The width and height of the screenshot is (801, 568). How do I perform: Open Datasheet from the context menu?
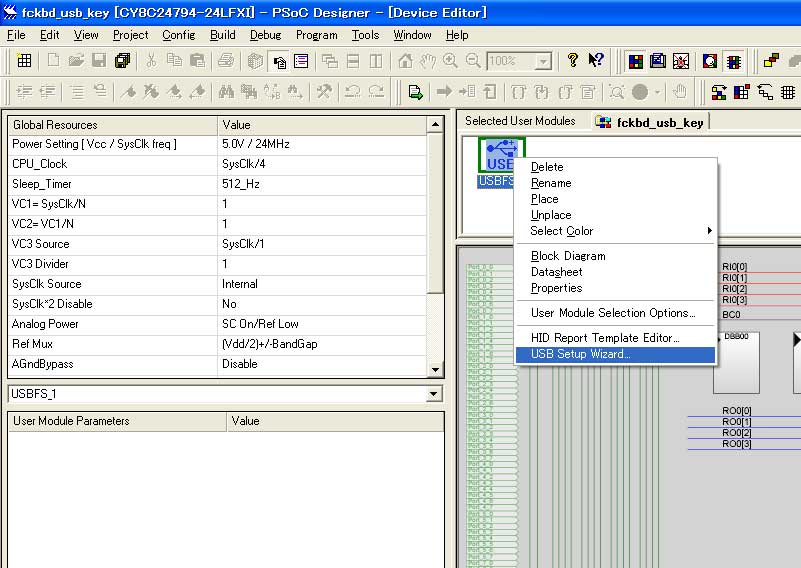(x=615, y=272)
